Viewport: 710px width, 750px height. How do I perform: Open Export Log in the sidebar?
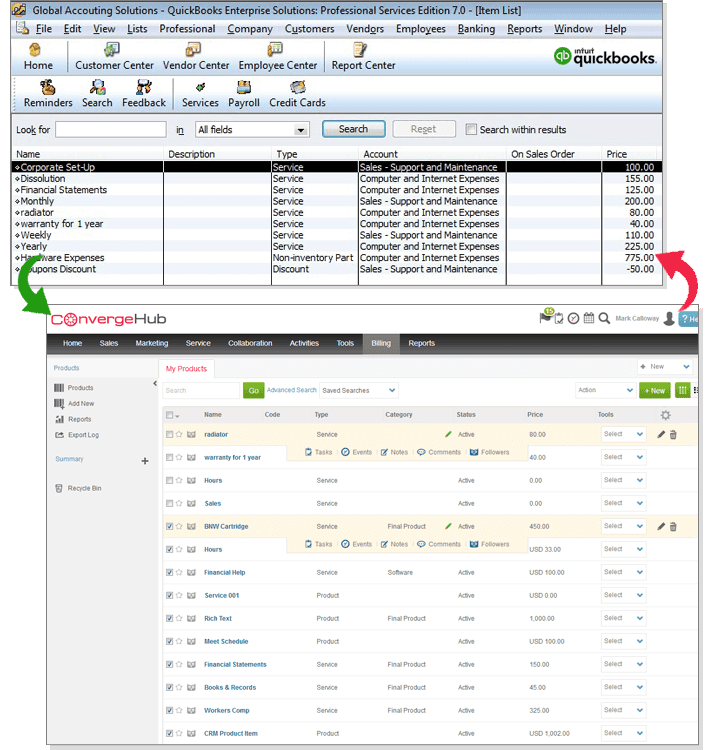[x=77, y=435]
